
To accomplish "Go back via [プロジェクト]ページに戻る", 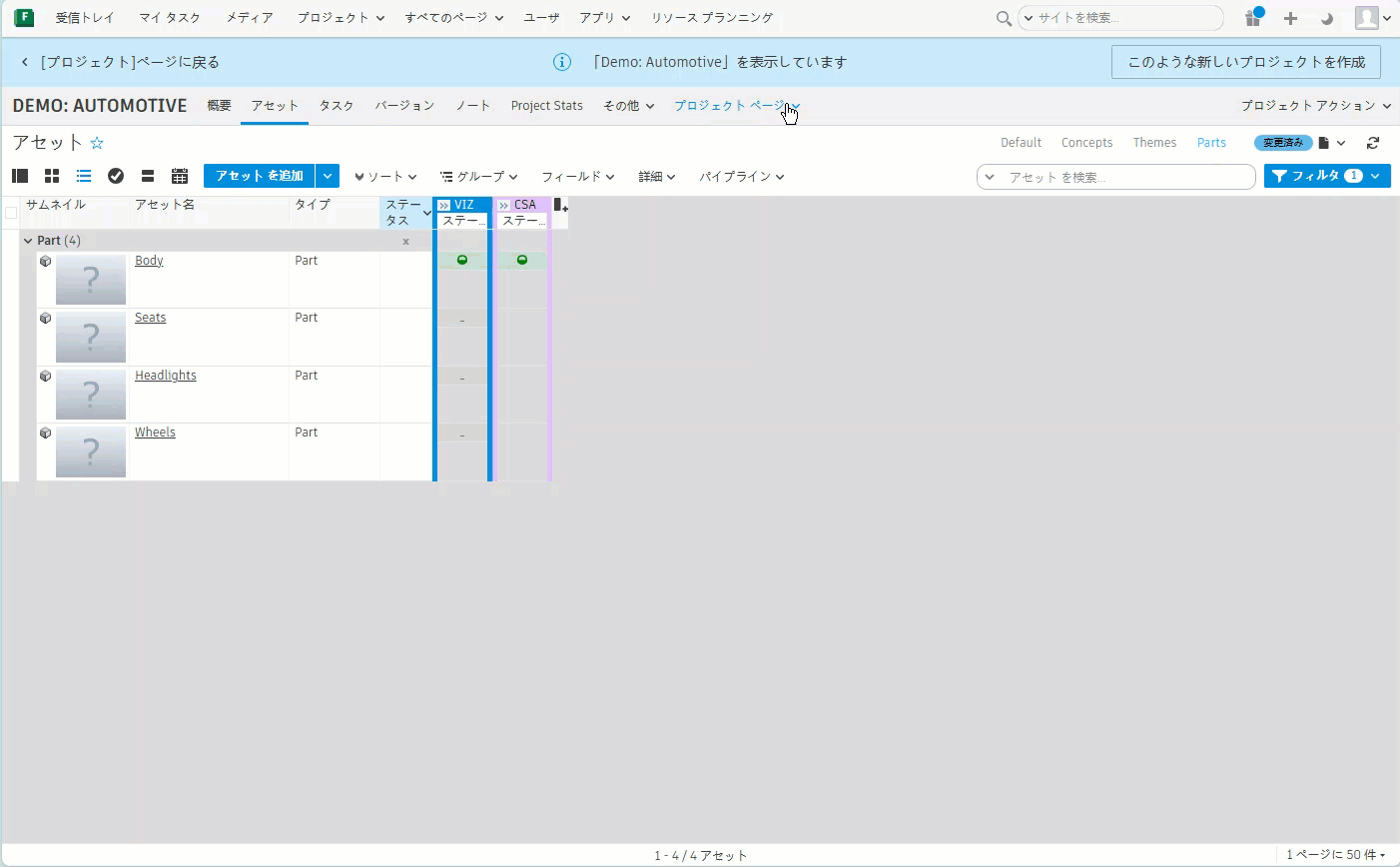I will pos(120,62).
